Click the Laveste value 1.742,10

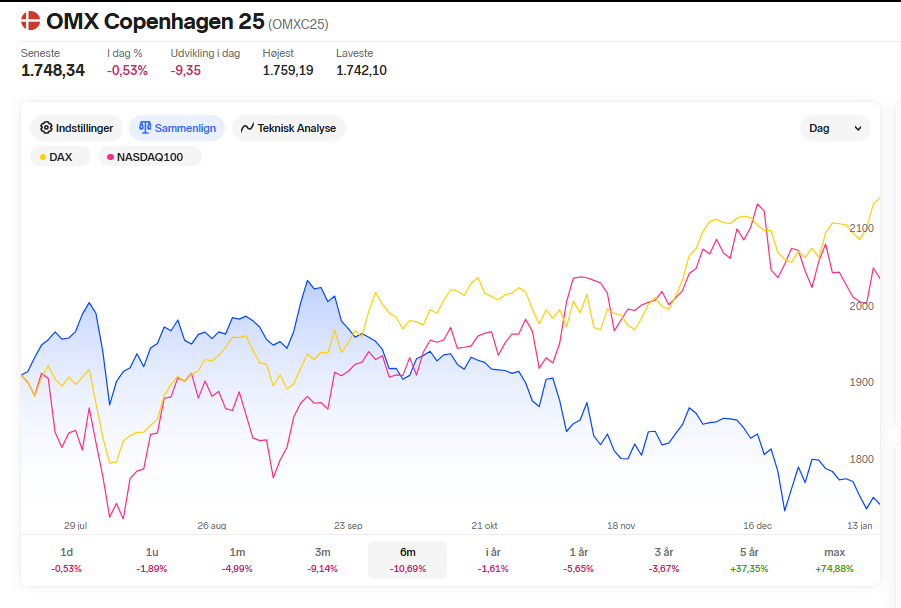(361, 70)
